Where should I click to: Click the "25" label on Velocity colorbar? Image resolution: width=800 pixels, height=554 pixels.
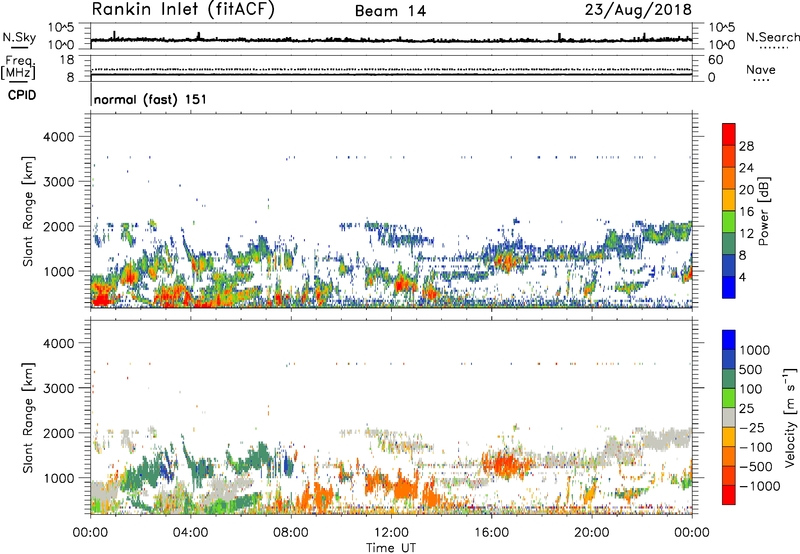point(746,408)
